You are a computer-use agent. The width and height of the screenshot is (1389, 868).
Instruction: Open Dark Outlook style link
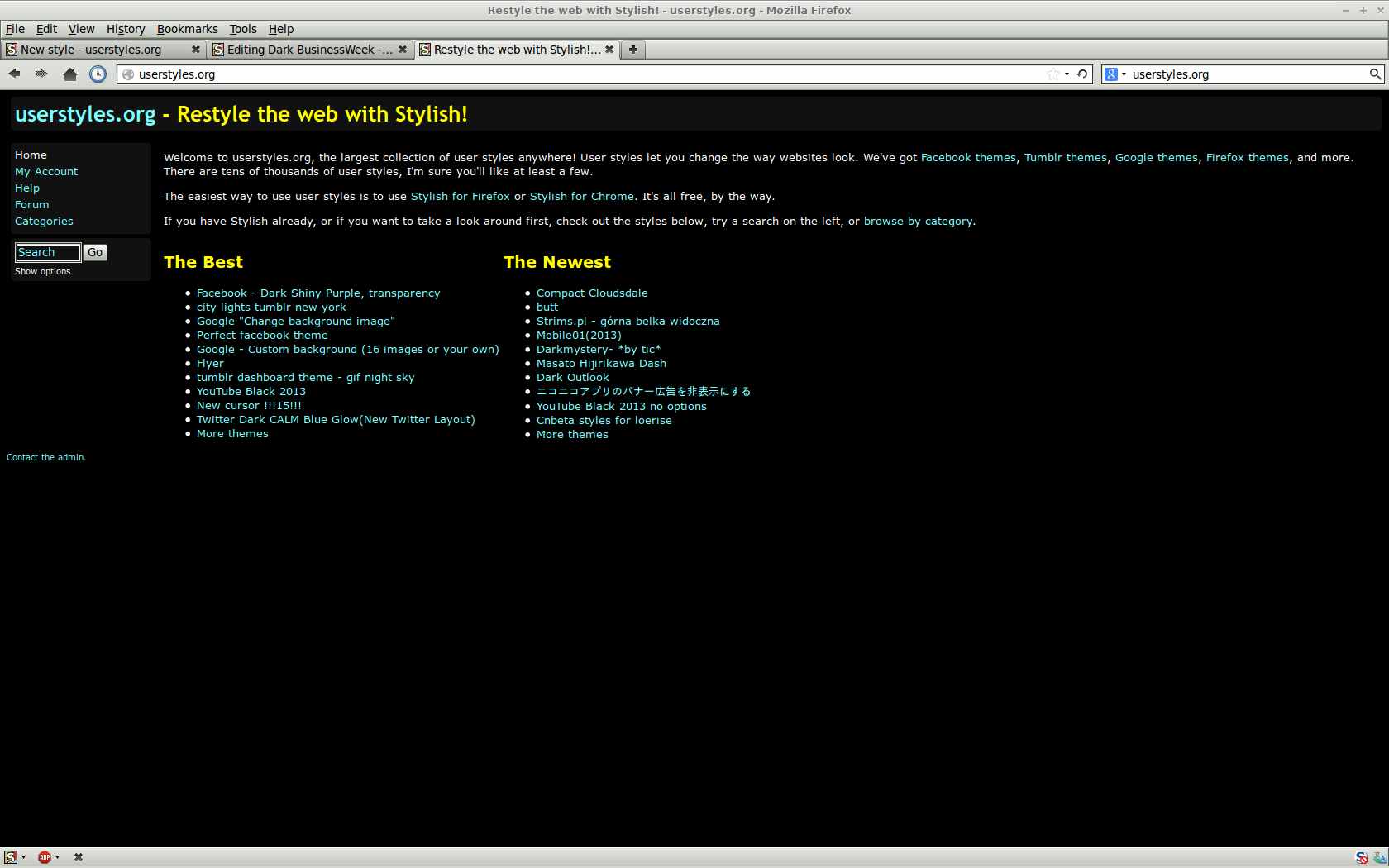click(572, 378)
